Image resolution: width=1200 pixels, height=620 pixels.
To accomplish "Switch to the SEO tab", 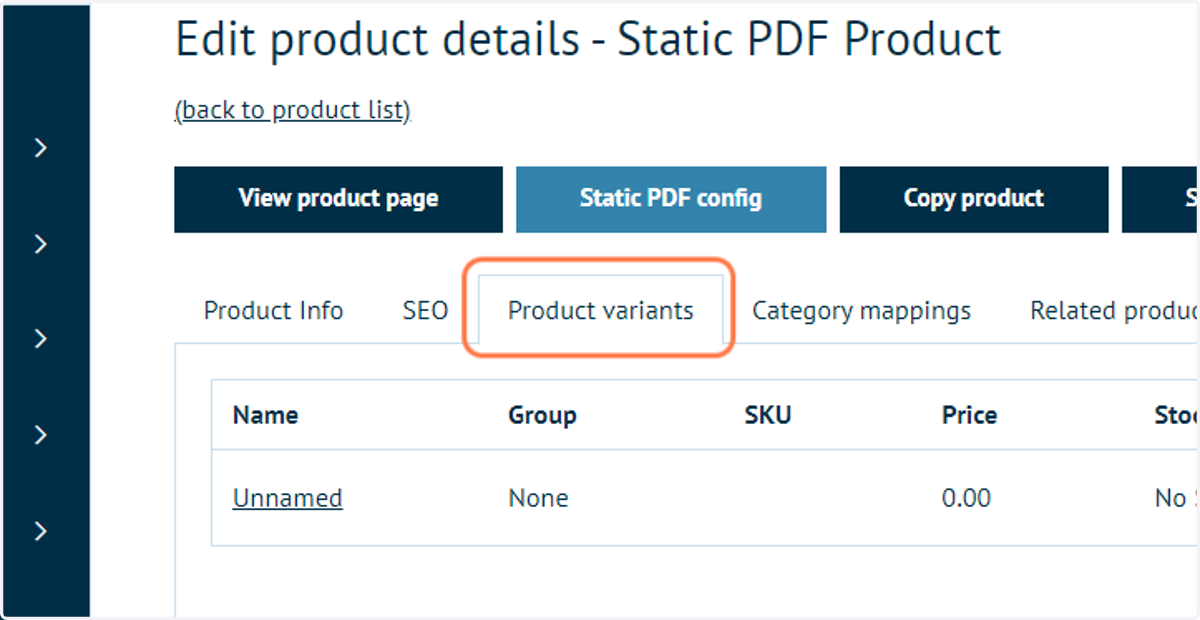I will [425, 311].
